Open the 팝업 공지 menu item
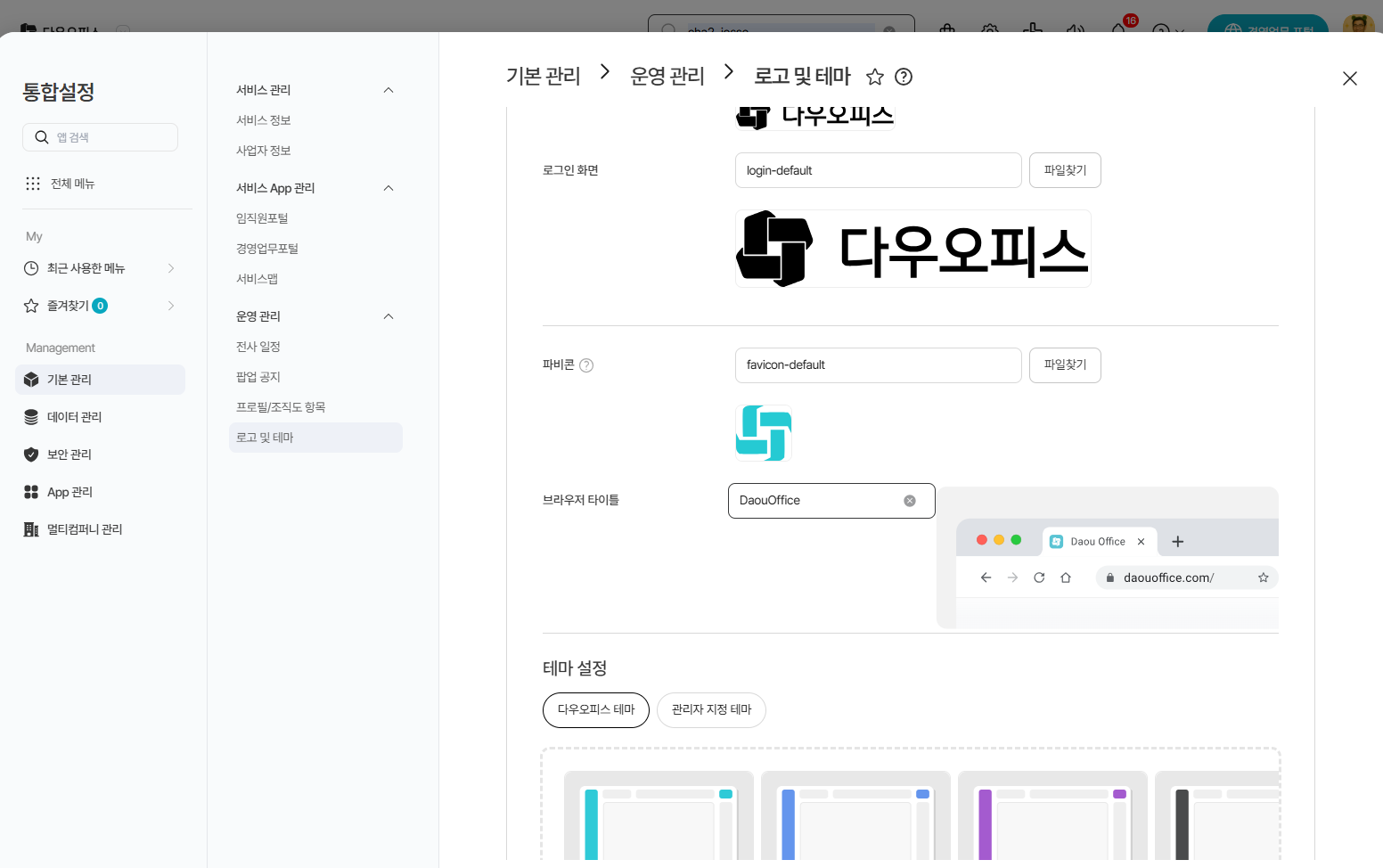The width and height of the screenshot is (1383, 868). click(x=258, y=377)
